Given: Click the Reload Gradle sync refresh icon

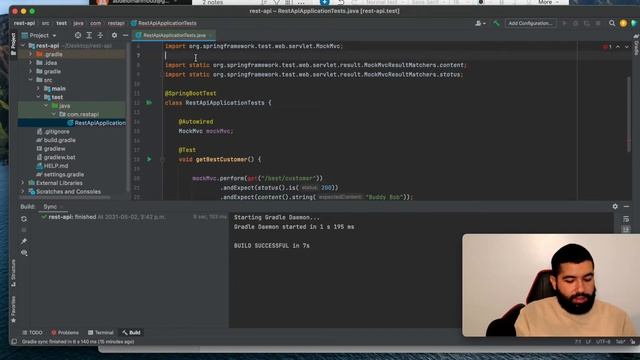Looking at the screenshot, I should pos(24,219).
